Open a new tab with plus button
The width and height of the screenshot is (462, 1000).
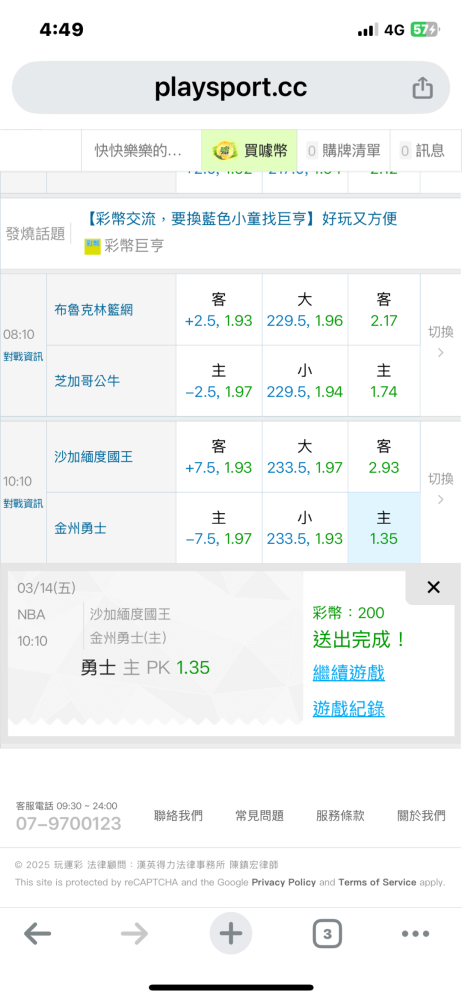coord(230,934)
